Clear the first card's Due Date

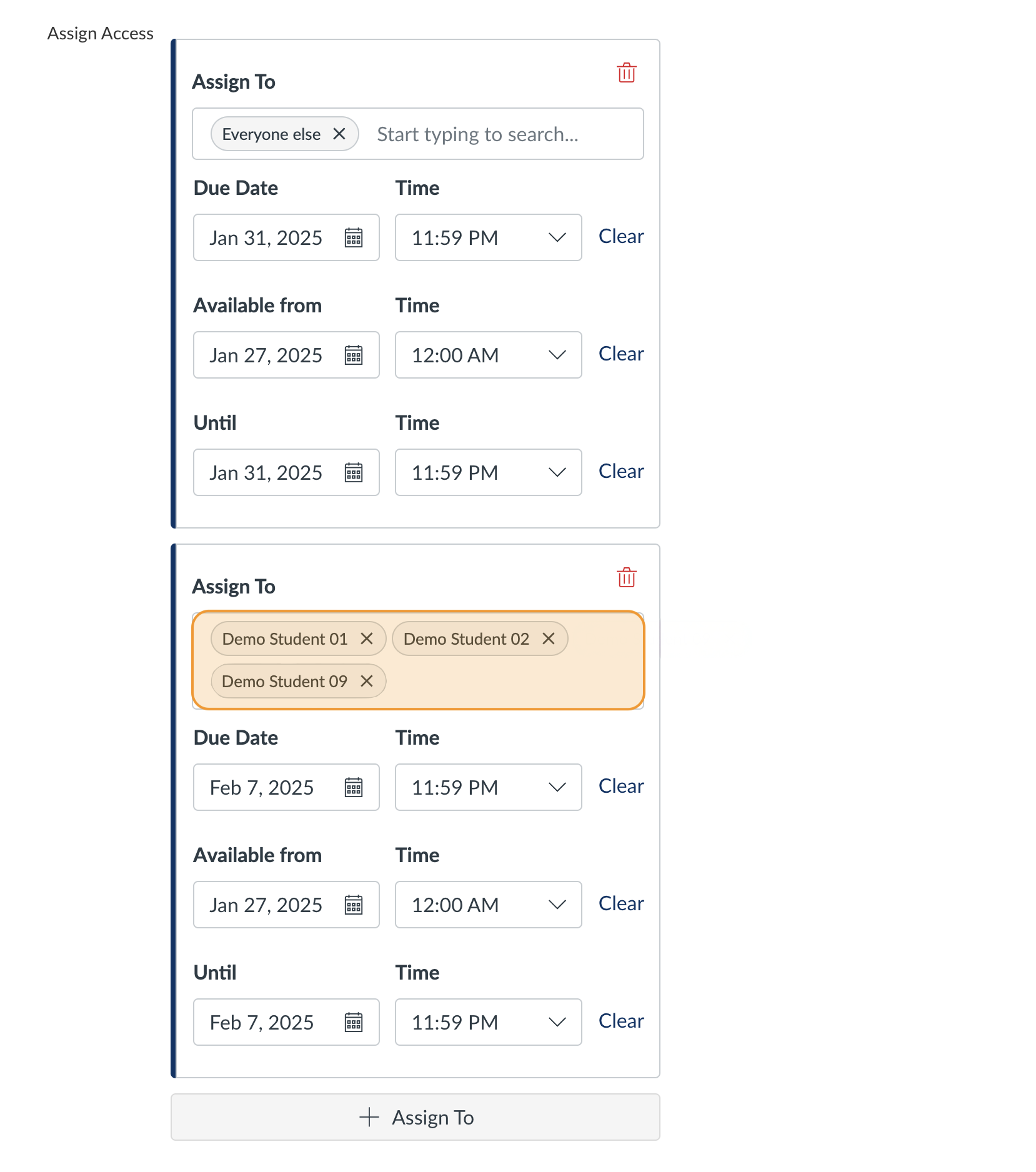[620, 236]
